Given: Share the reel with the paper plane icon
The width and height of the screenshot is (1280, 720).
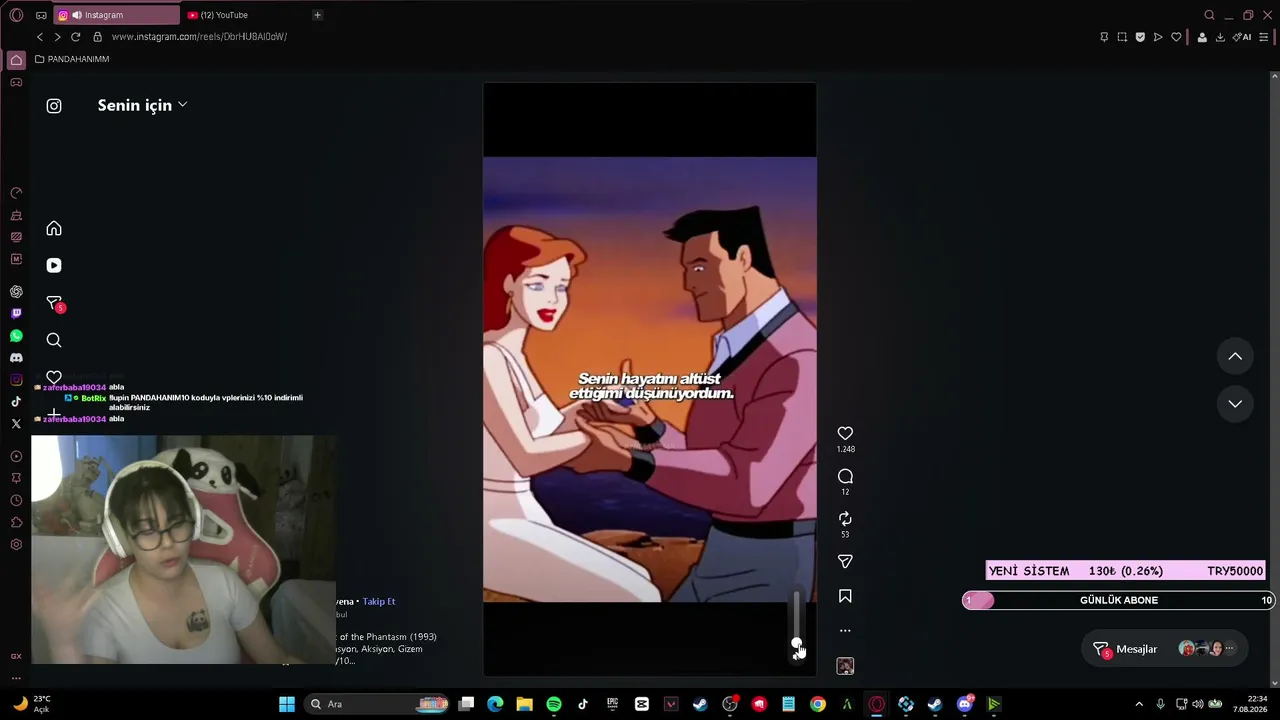Looking at the screenshot, I should pyautogui.click(x=845, y=561).
